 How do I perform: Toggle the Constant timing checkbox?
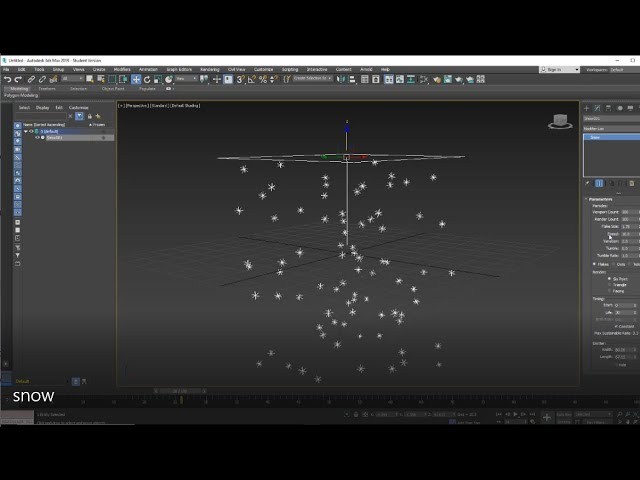[x=616, y=326]
